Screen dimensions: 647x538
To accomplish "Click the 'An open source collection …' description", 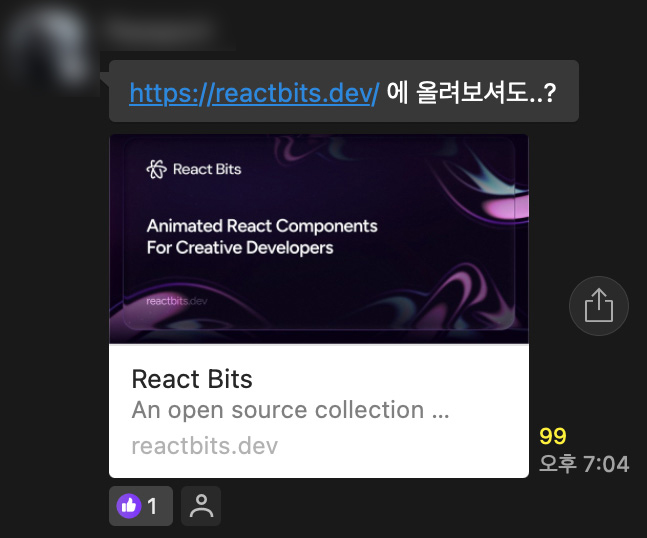I will pyautogui.click(x=290, y=410).
